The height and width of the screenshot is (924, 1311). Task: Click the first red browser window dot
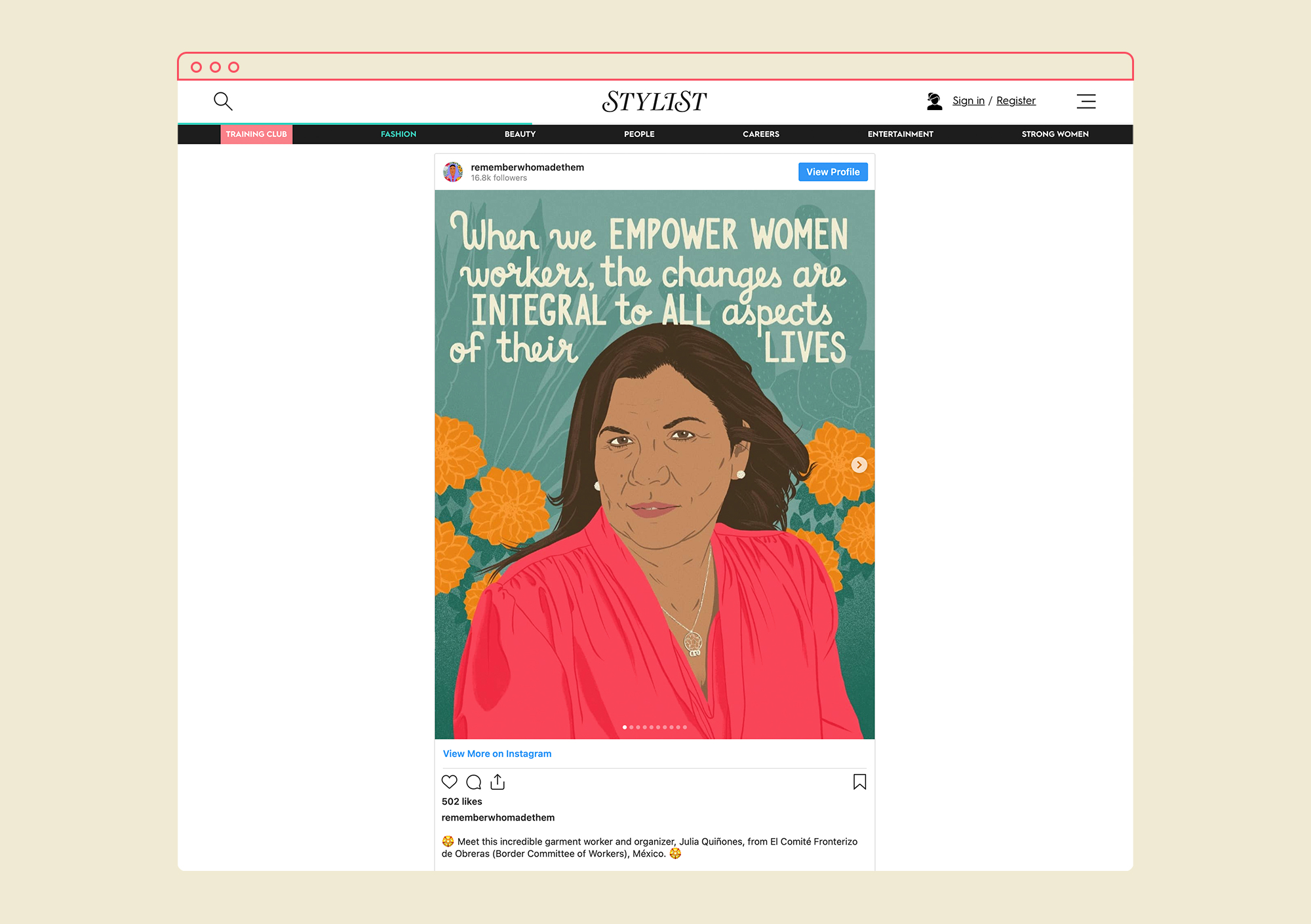196,67
